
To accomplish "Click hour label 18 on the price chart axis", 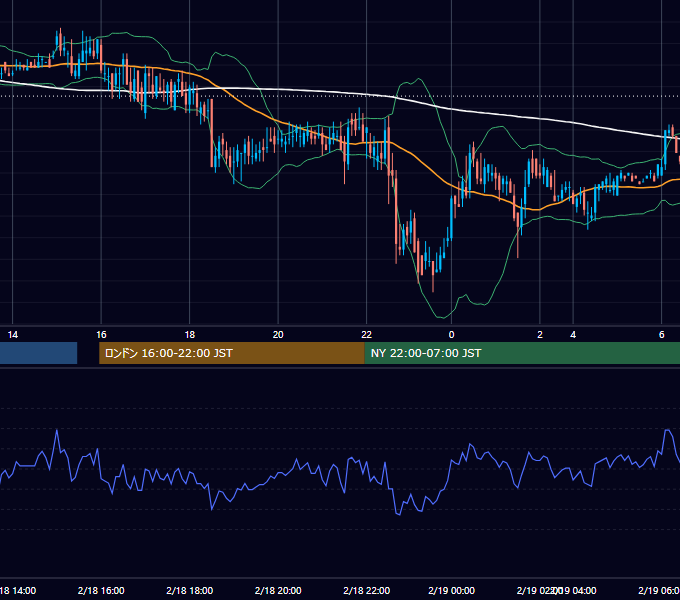I will 190,335.
